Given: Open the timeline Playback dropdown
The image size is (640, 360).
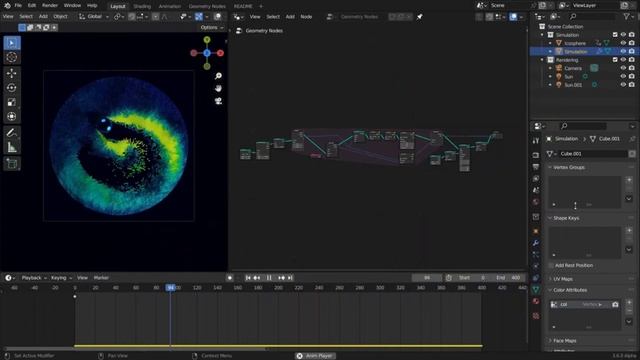Looking at the screenshot, I should 34,278.
